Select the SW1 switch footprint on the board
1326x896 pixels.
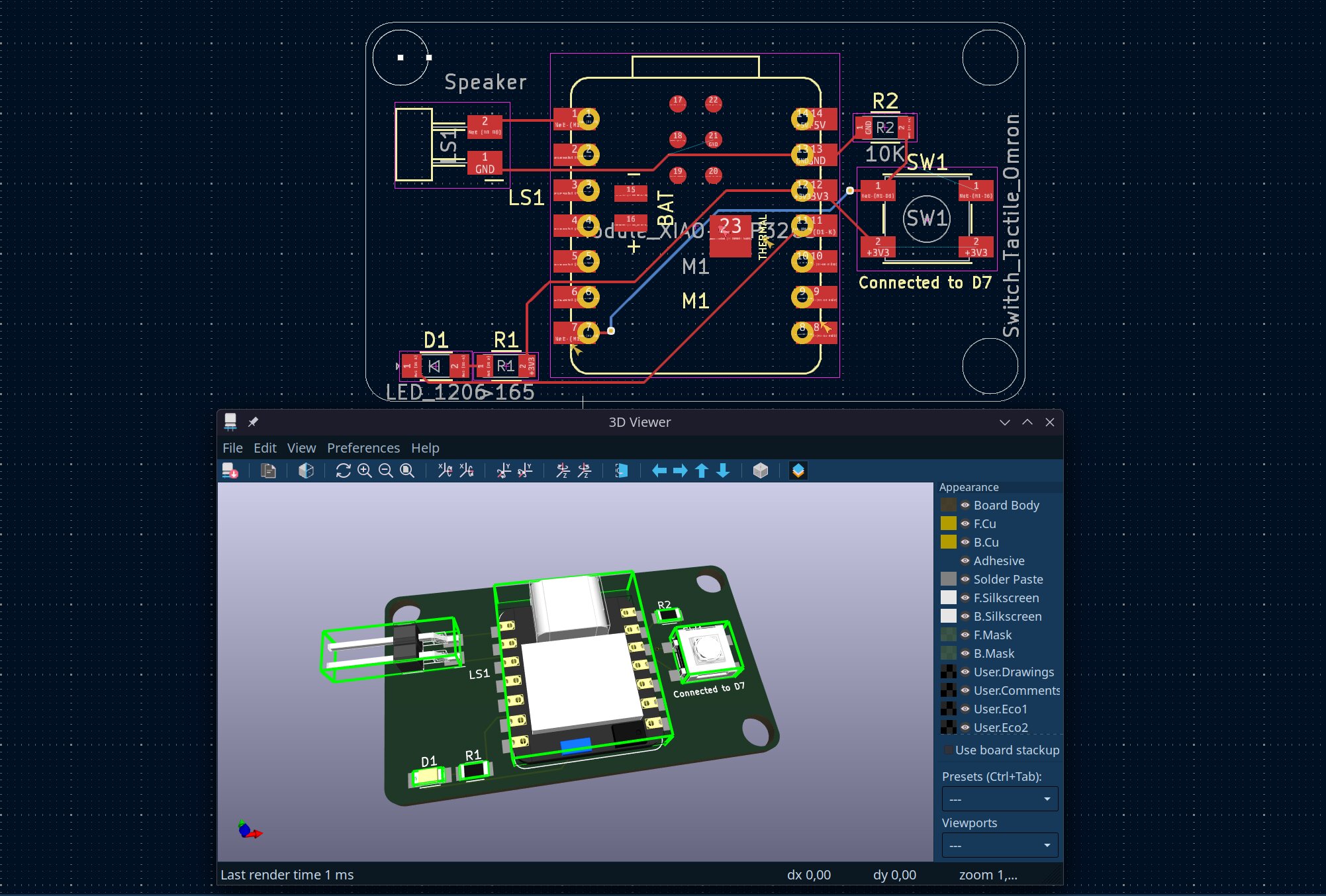(927, 218)
